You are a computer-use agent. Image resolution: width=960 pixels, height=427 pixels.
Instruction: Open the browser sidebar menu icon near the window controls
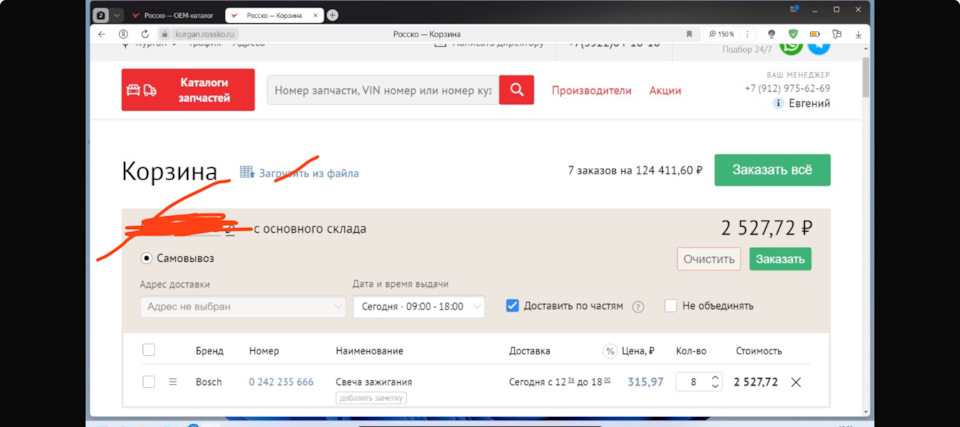[x=794, y=9]
